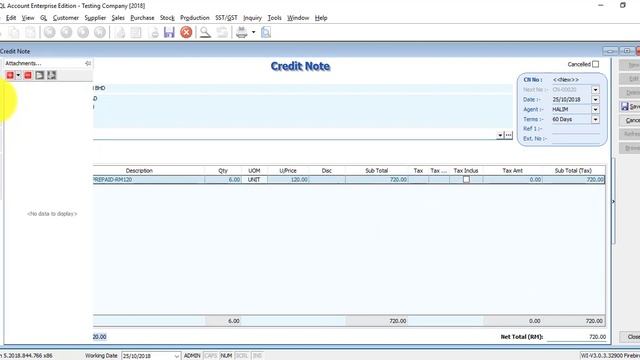Click the Attachments... panel title
Image resolution: width=640 pixels, height=360 pixels.
coord(23,63)
